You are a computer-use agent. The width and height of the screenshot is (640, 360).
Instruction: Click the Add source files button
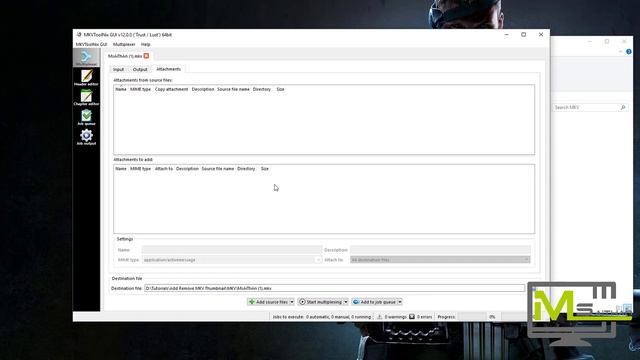click(268, 302)
